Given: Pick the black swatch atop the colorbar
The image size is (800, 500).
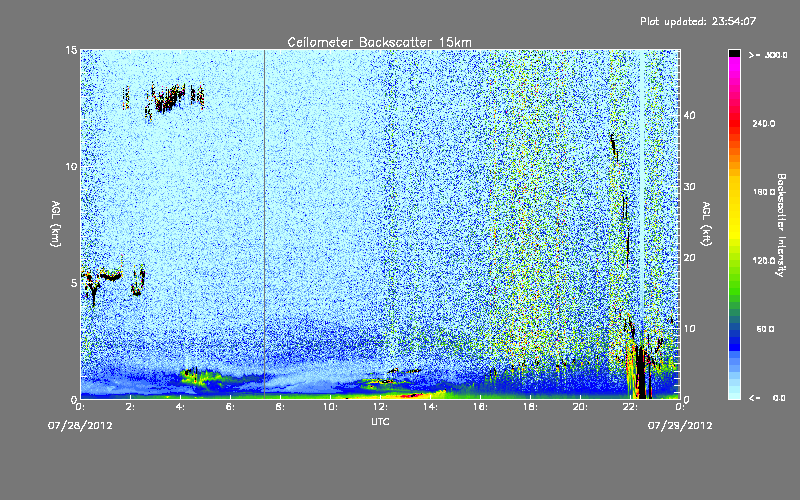Looking at the screenshot, I should pyautogui.click(x=734, y=54).
